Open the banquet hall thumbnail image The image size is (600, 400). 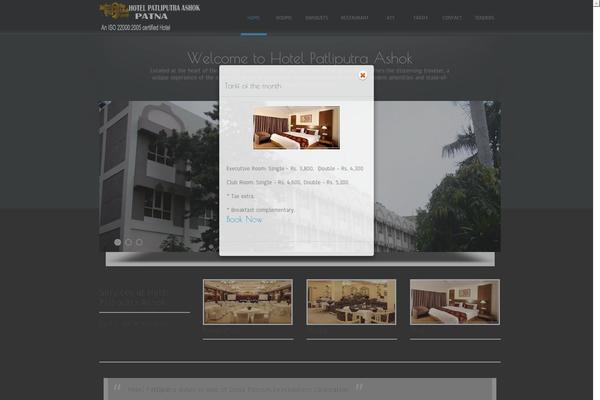click(x=248, y=302)
